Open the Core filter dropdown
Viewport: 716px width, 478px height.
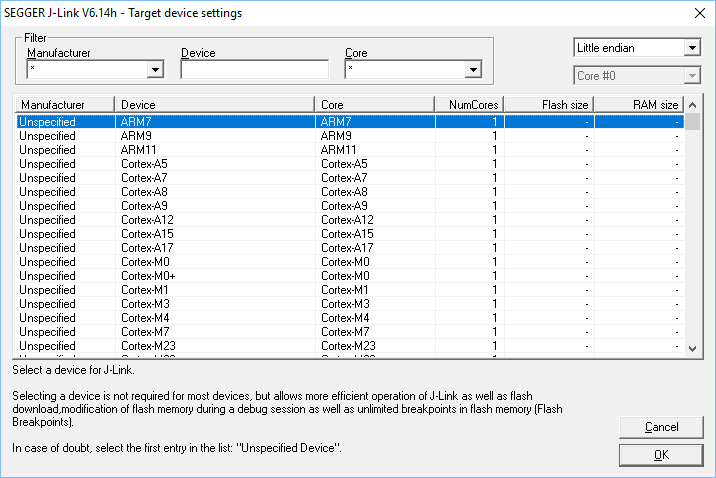(473, 70)
